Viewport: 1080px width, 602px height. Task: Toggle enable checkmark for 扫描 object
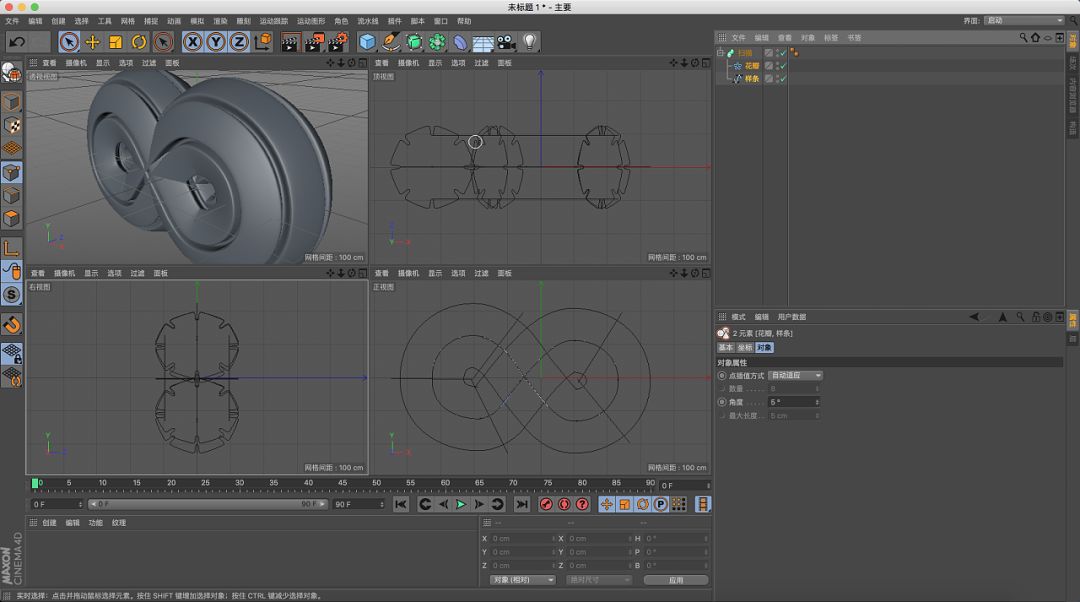click(783, 53)
